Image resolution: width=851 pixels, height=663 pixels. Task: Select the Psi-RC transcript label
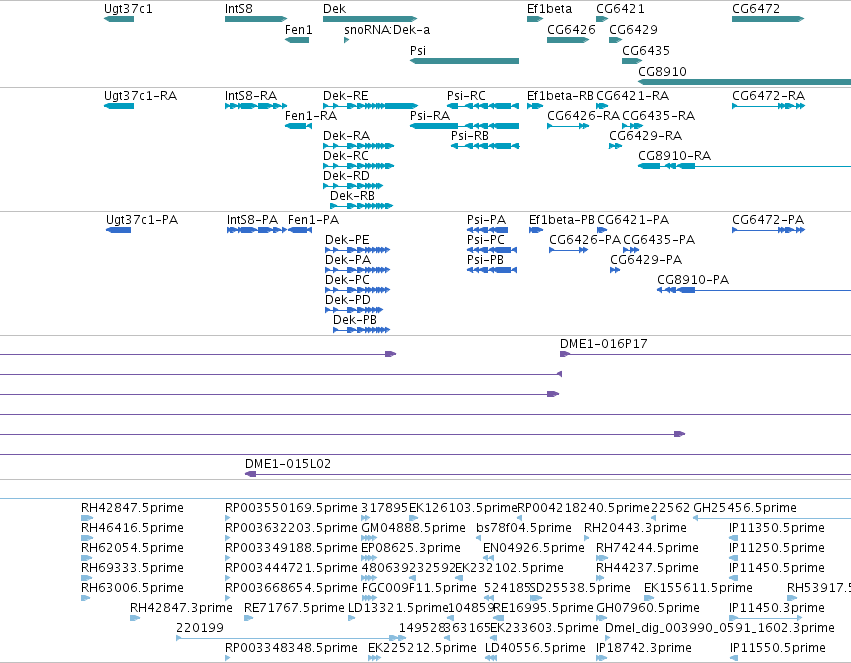coord(466,96)
